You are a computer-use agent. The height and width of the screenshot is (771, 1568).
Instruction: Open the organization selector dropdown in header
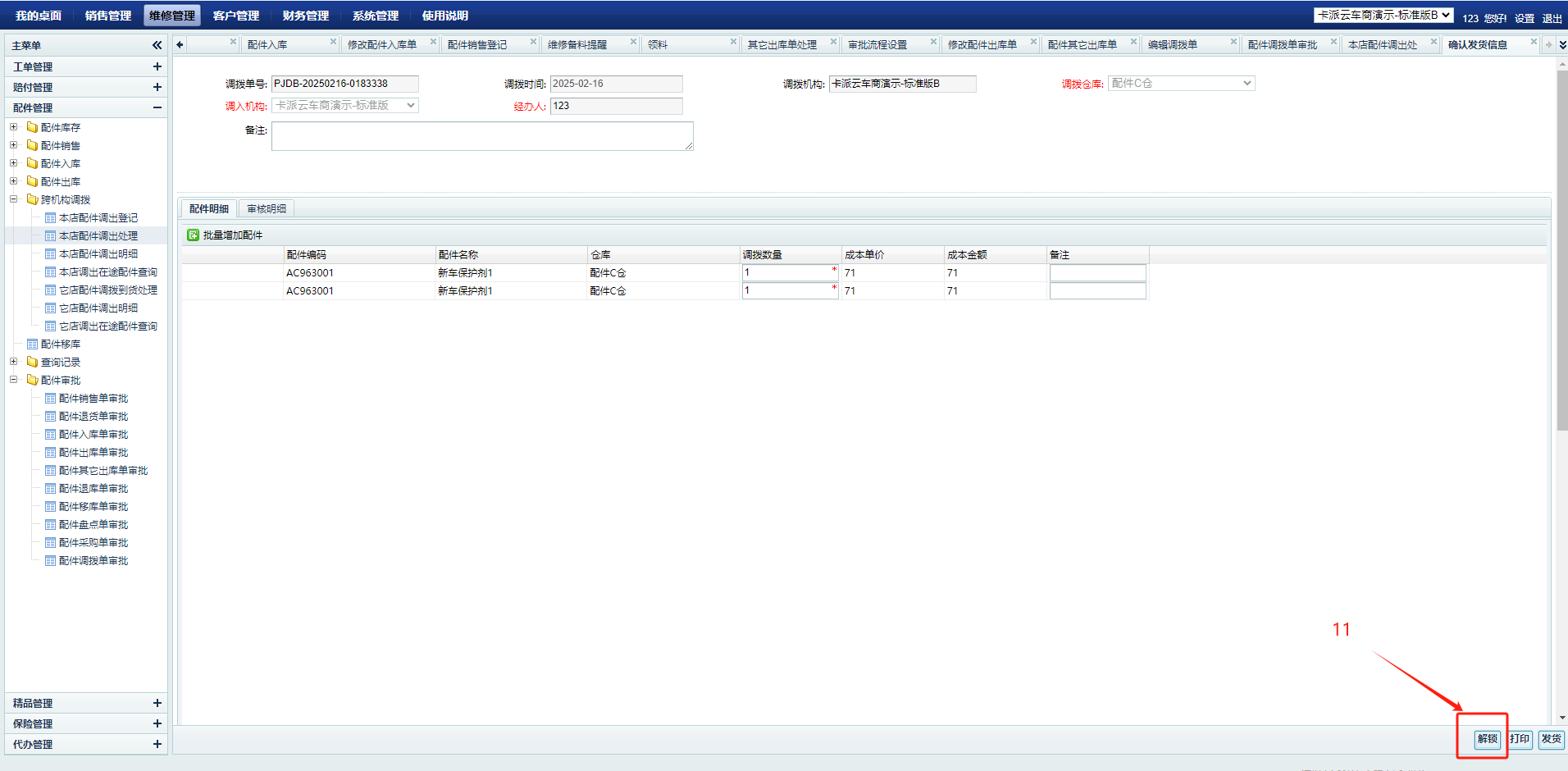click(1383, 16)
